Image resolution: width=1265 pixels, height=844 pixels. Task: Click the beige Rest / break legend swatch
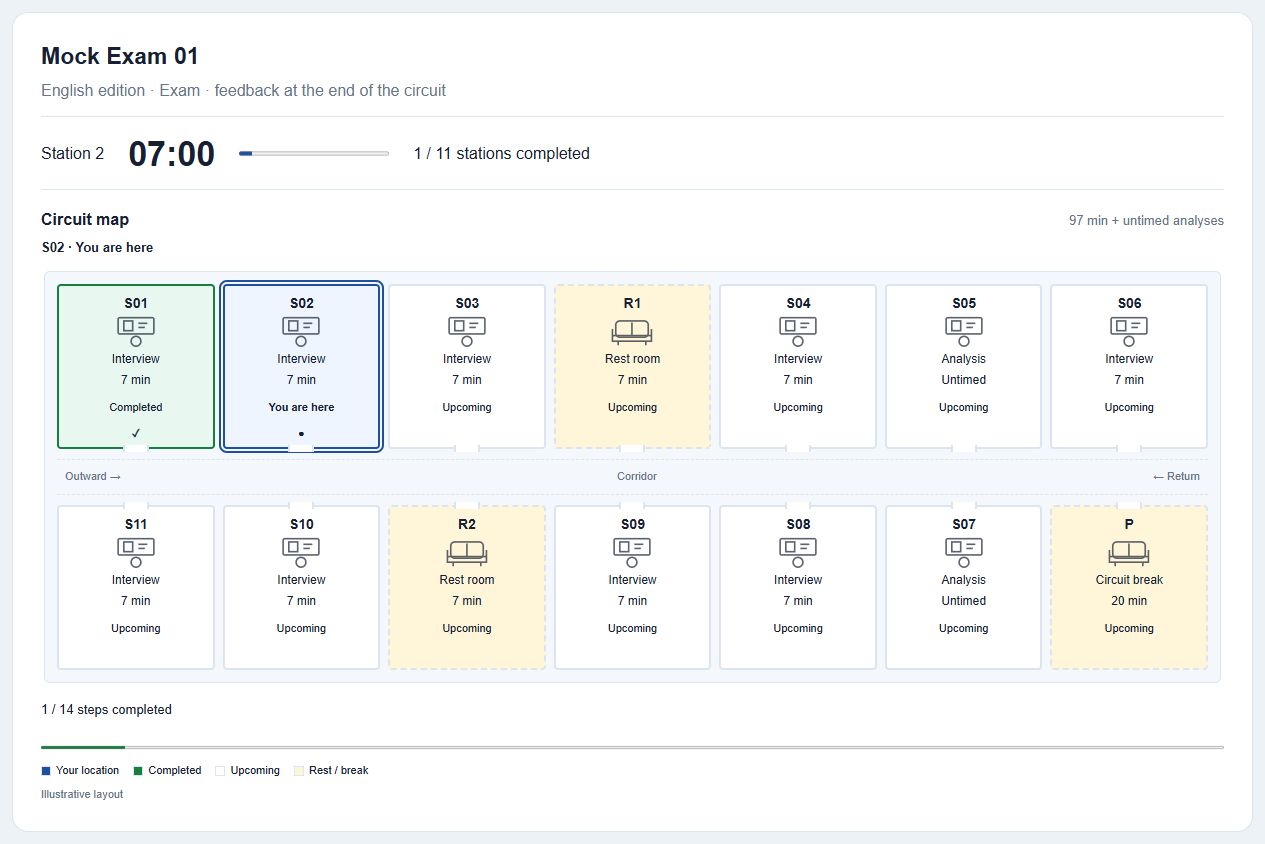click(x=299, y=771)
